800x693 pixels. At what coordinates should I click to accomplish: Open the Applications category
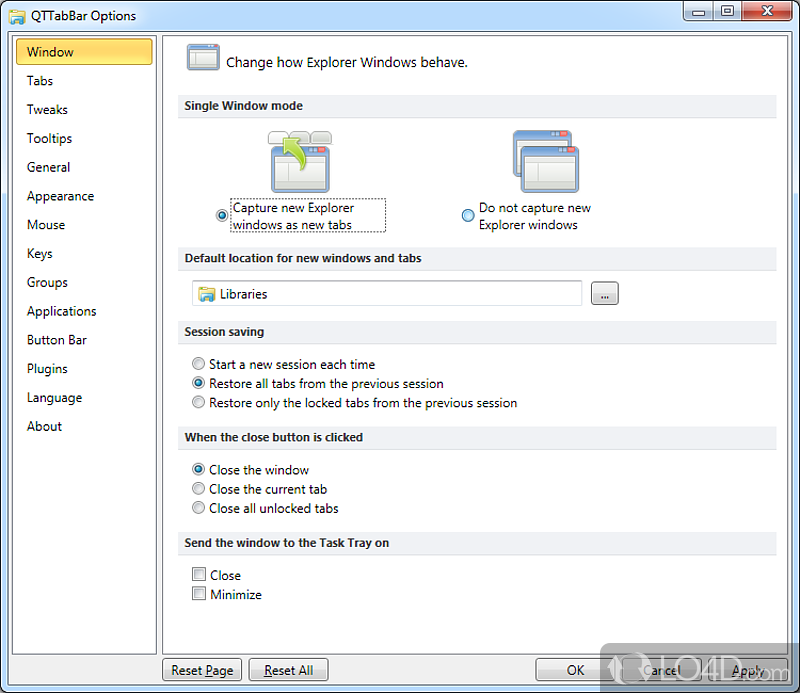[61, 311]
